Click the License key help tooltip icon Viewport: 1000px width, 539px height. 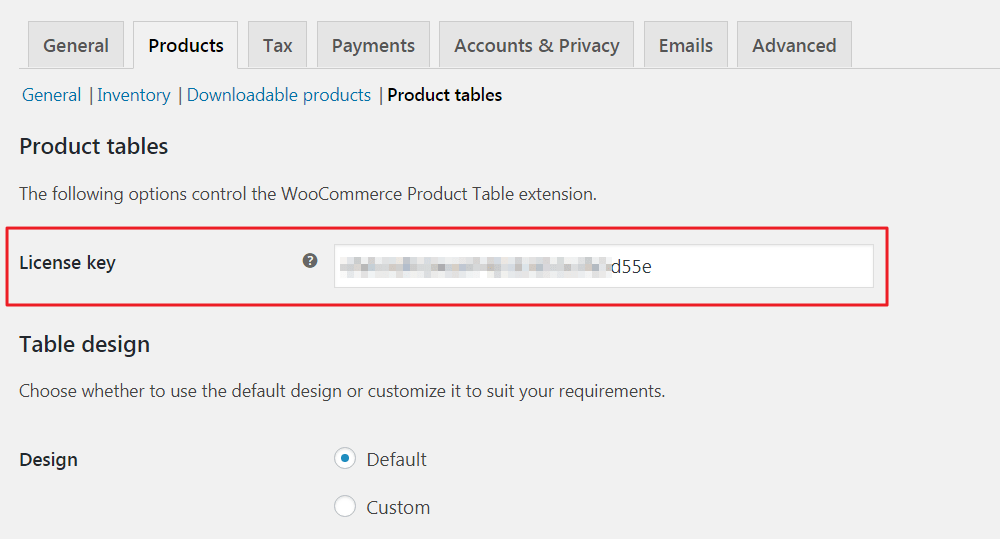pyautogui.click(x=310, y=261)
